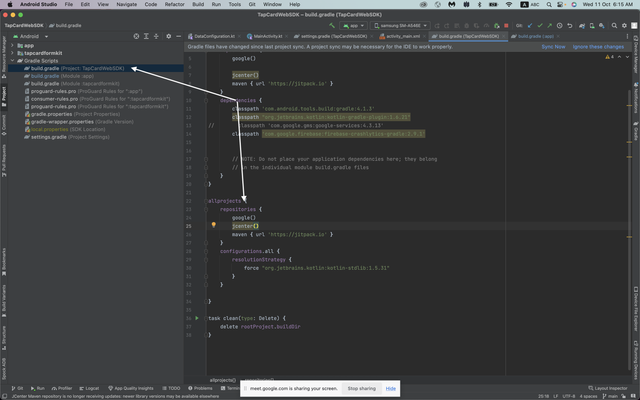This screenshot has width=640, height=400.
Task: Switch to the DataConfiguration.kt tab
Action: [214, 36]
